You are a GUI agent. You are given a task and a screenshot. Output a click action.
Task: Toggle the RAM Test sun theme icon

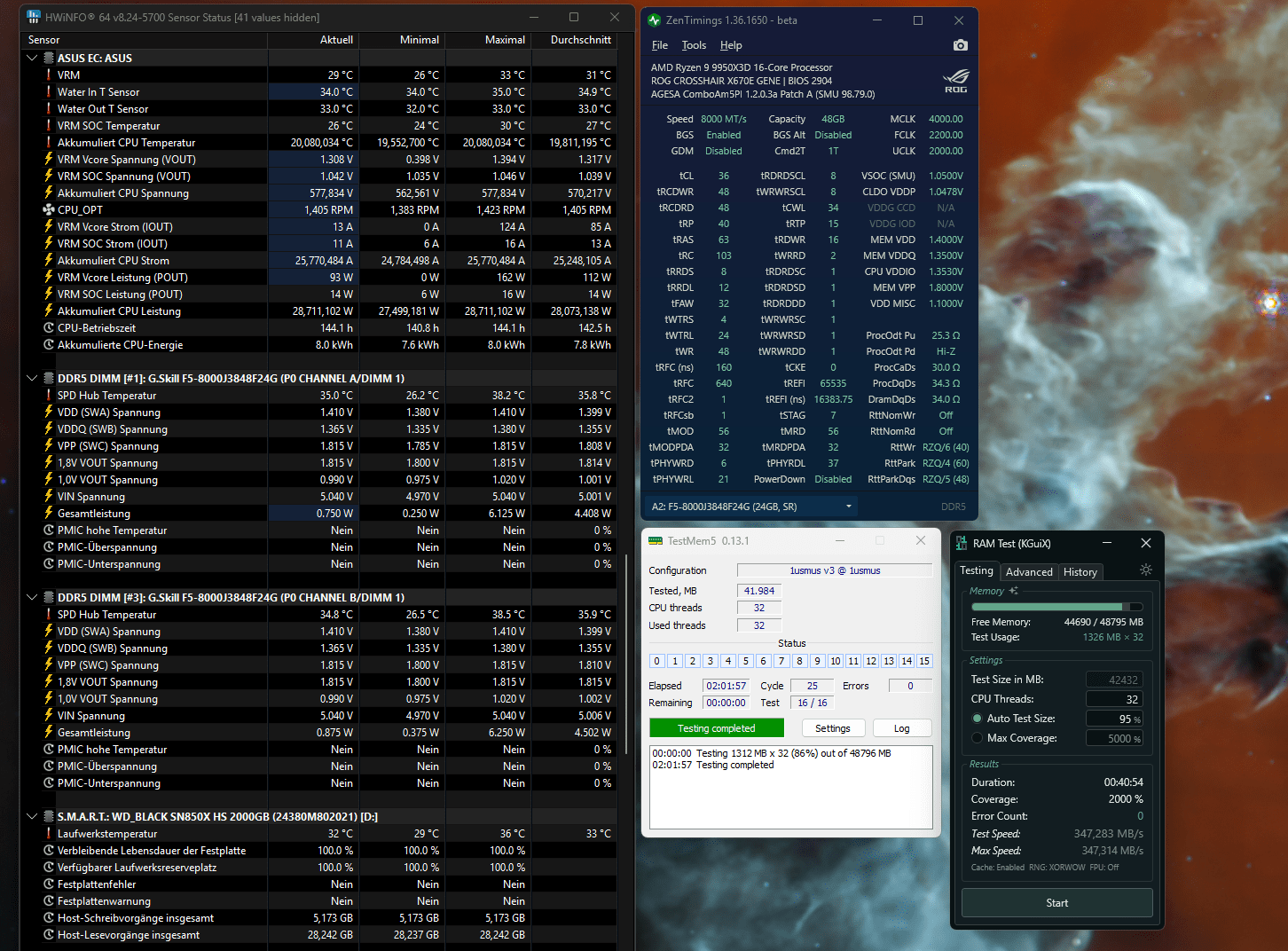point(1145,570)
